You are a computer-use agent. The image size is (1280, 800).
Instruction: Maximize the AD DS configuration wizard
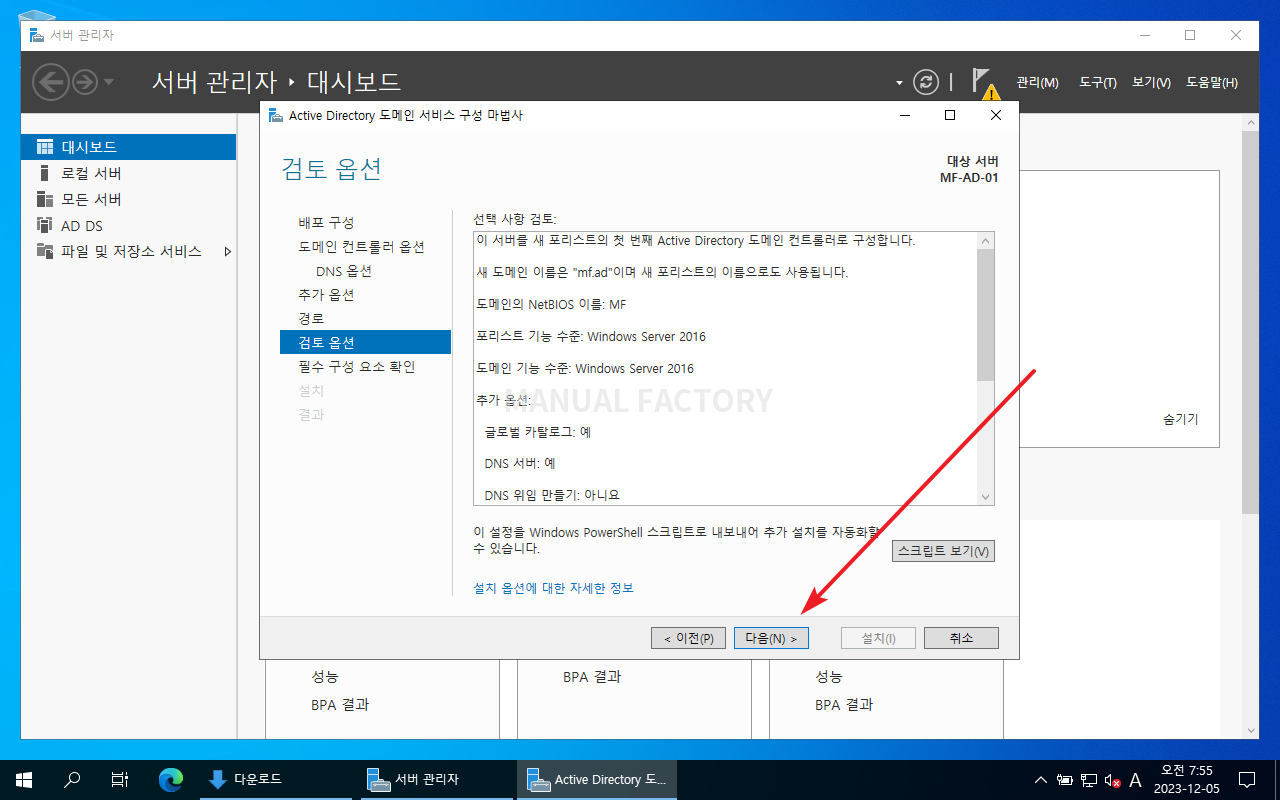pos(950,115)
